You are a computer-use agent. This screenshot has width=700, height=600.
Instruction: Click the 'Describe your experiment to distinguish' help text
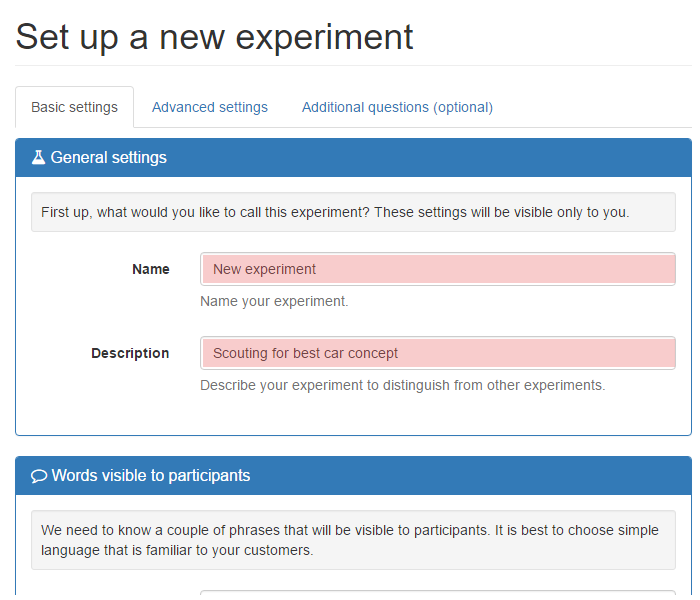pyautogui.click(x=403, y=385)
